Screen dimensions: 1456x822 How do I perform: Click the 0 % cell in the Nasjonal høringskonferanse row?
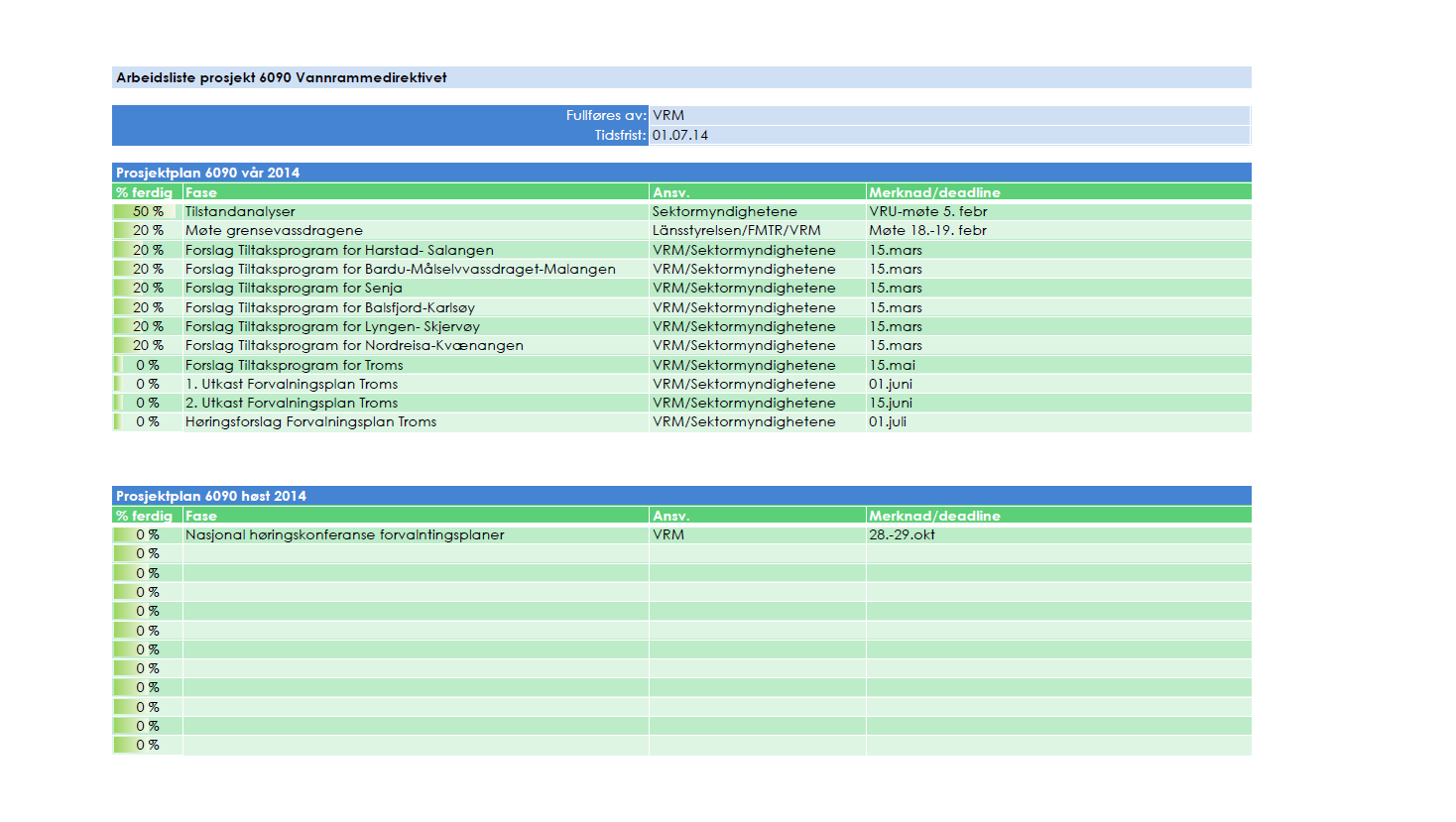147,534
